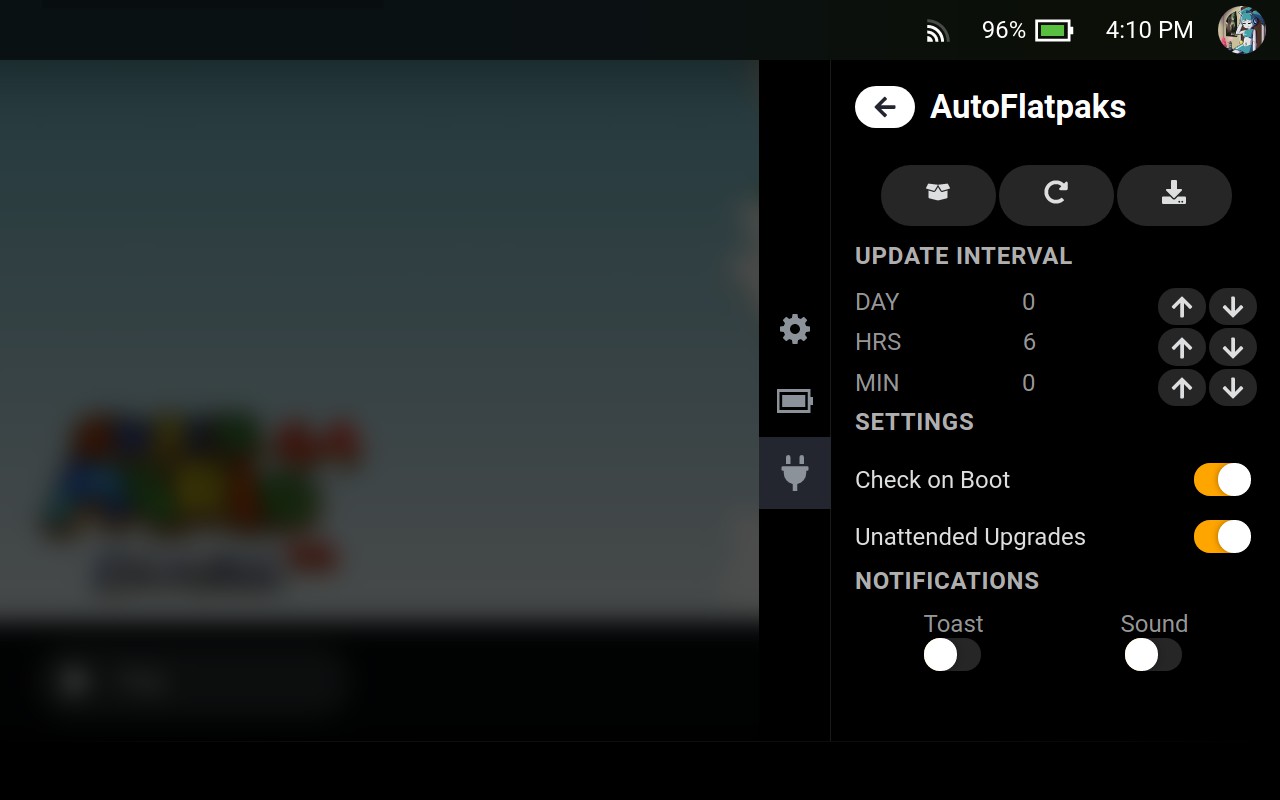Select the plug plugins tab in sidebar

795,473
